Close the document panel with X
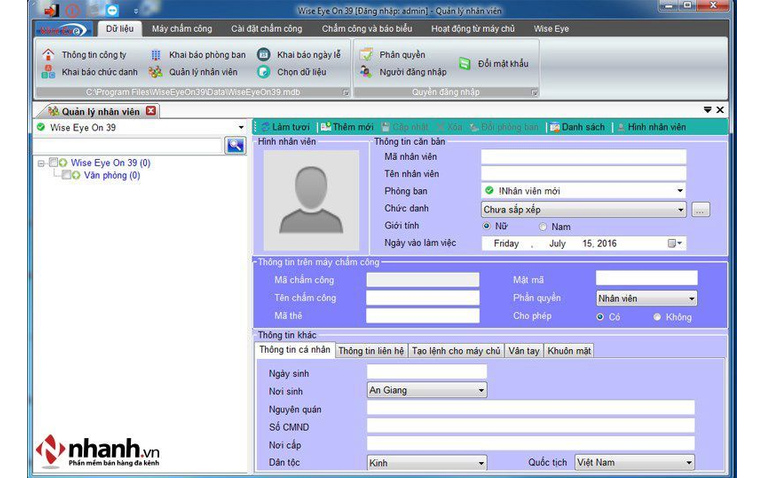The width and height of the screenshot is (765, 478). (x=720, y=110)
